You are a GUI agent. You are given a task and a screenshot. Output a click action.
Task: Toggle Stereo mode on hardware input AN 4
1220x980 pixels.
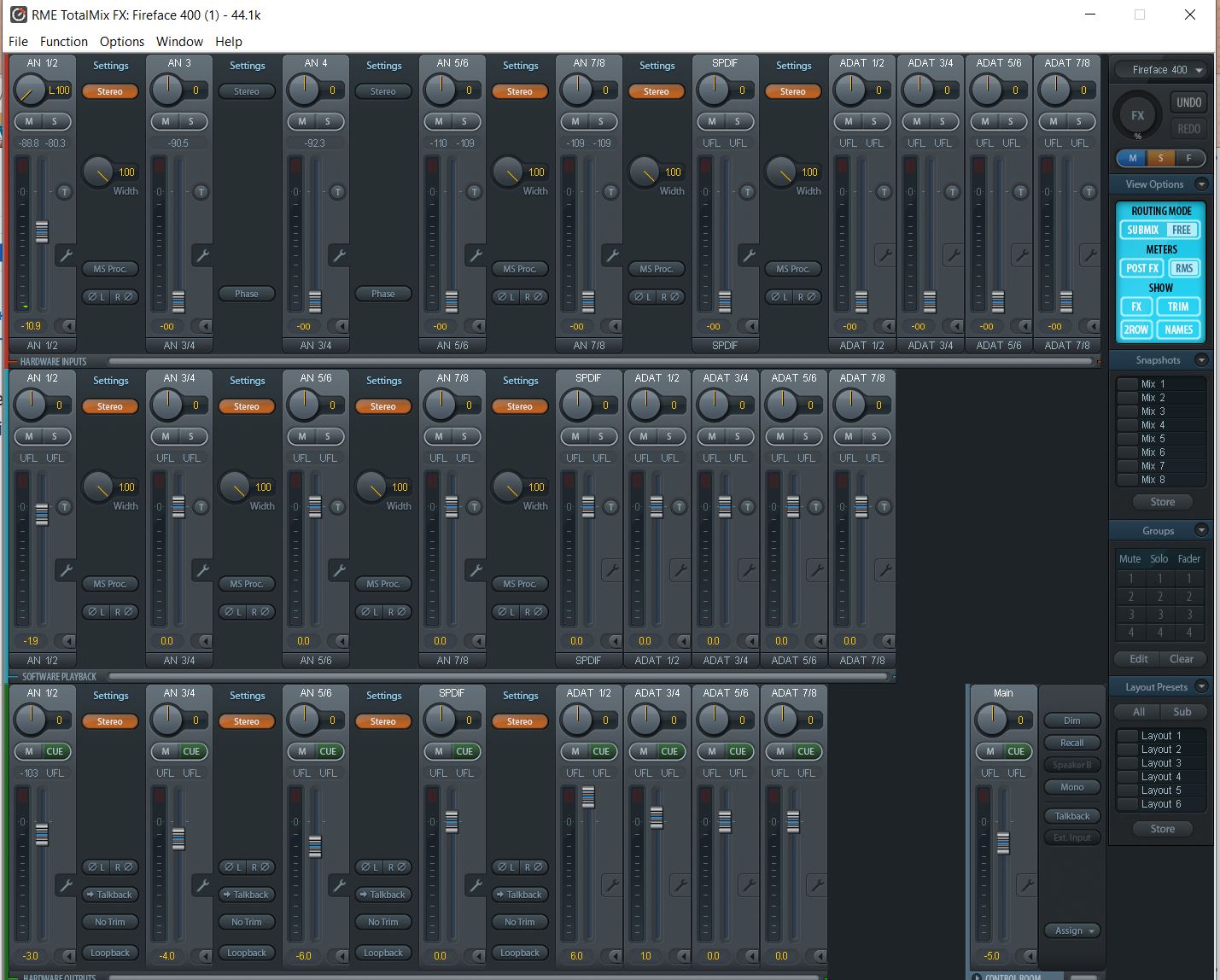(382, 91)
